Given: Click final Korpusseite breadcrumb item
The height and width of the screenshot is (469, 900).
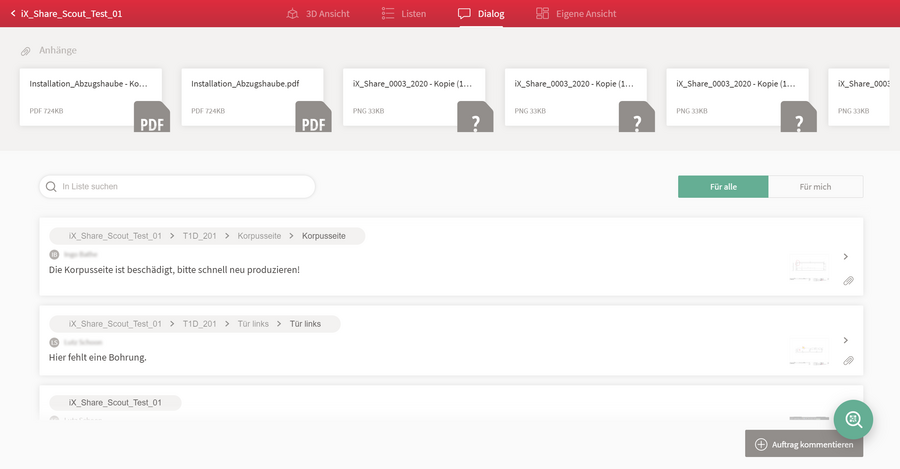Looking at the screenshot, I should 324,236.
